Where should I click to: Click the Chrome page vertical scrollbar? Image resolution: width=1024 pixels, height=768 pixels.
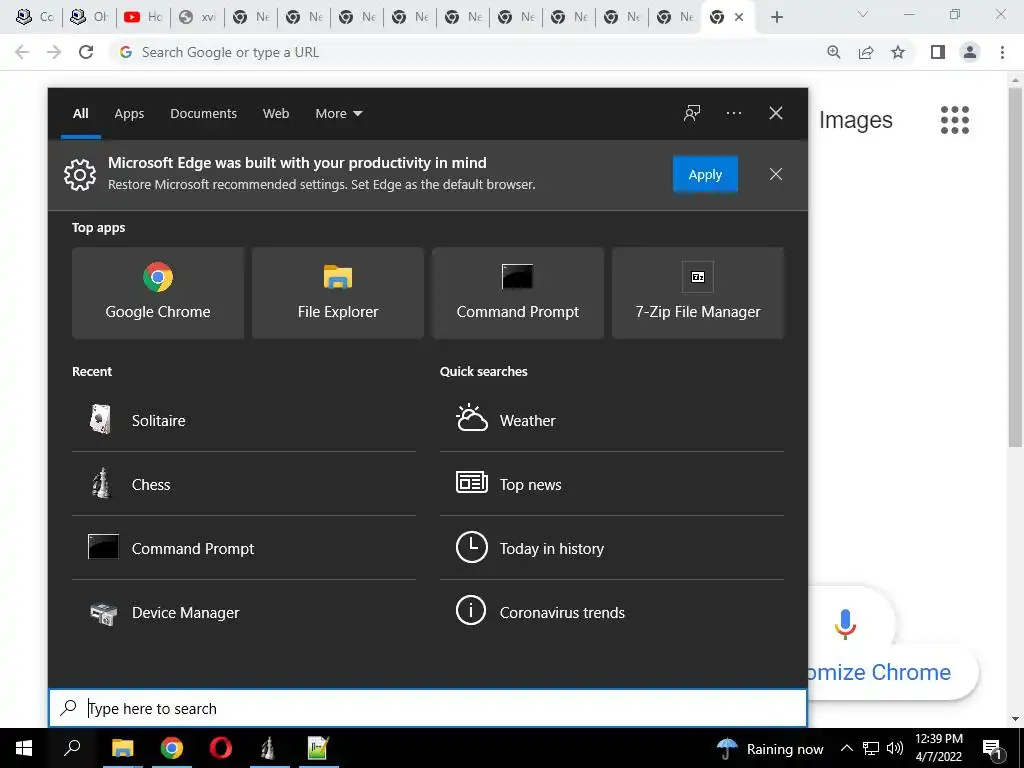[x=1015, y=269]
